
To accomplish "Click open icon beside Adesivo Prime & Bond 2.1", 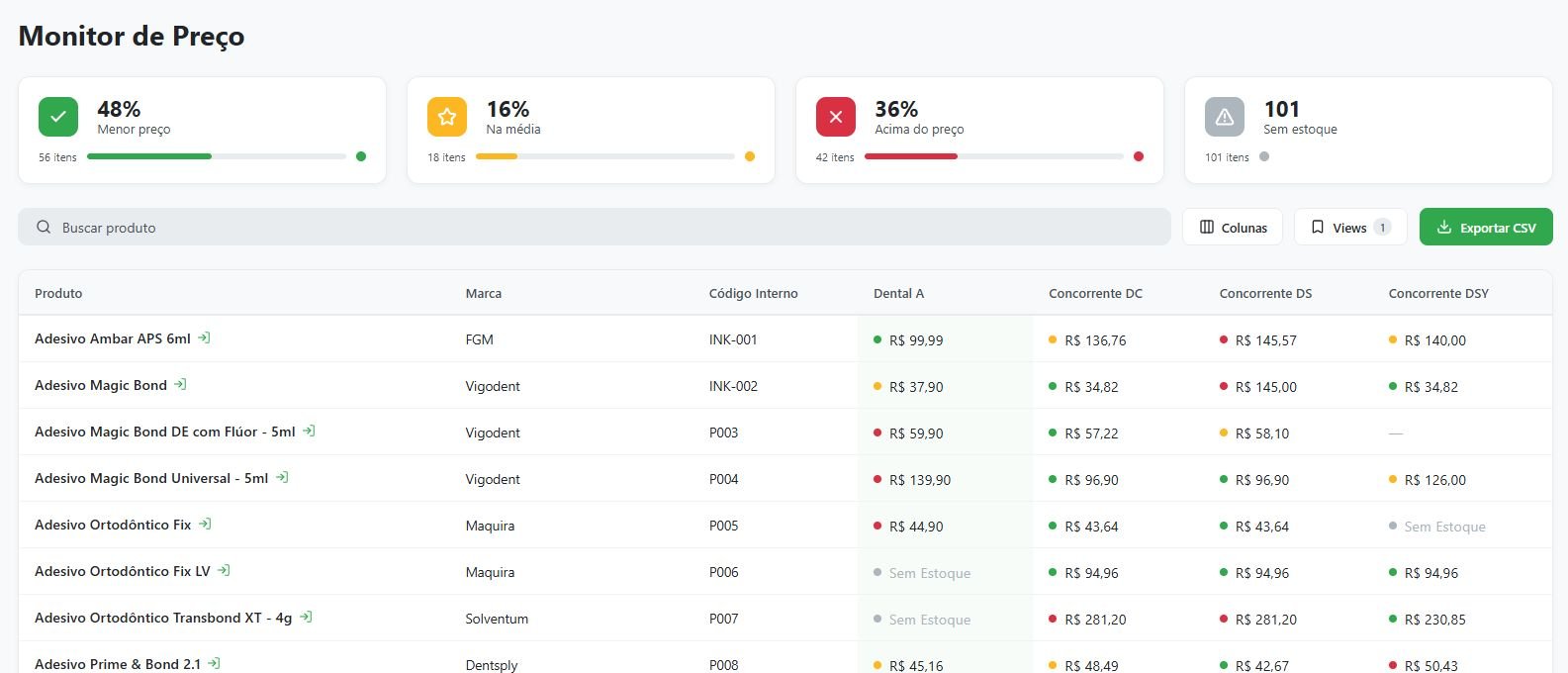I will coord(214,663).
